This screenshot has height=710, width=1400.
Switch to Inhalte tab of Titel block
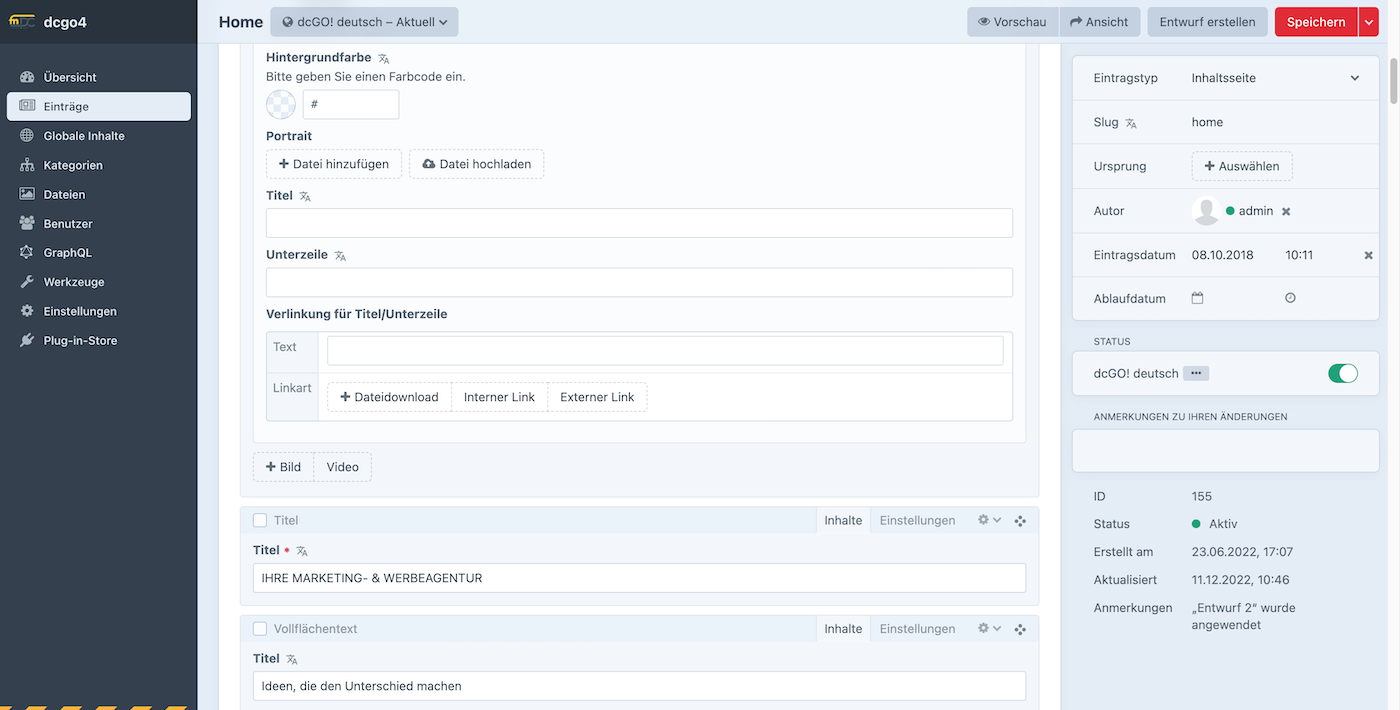[x=843, y=520]
